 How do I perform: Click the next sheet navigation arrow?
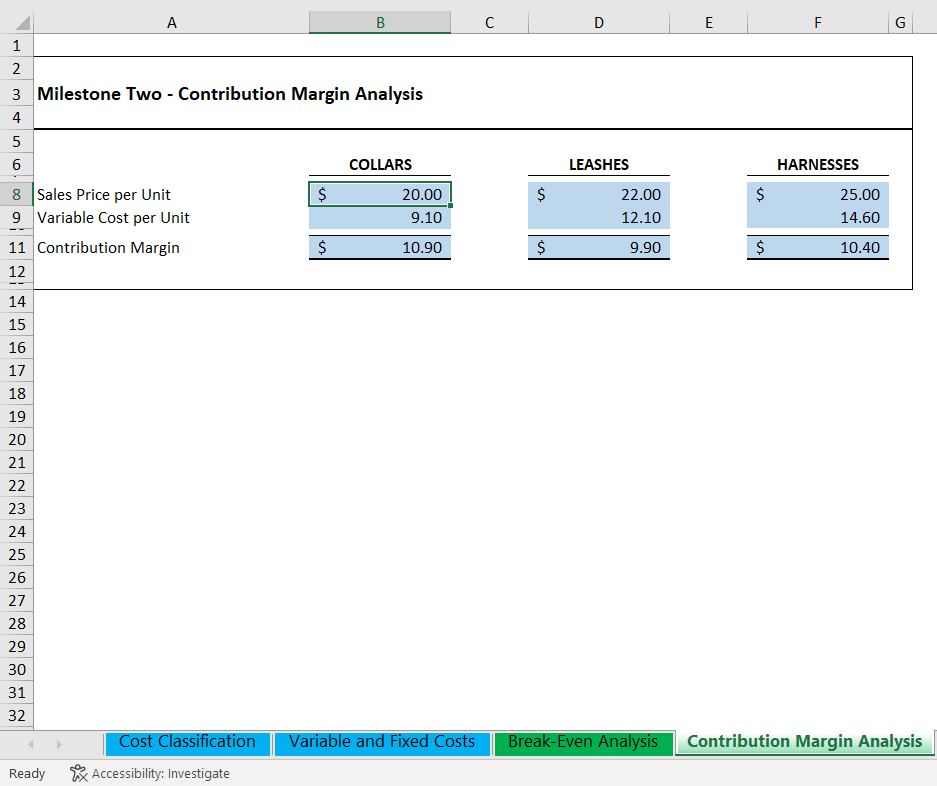(x=59, y=743)
